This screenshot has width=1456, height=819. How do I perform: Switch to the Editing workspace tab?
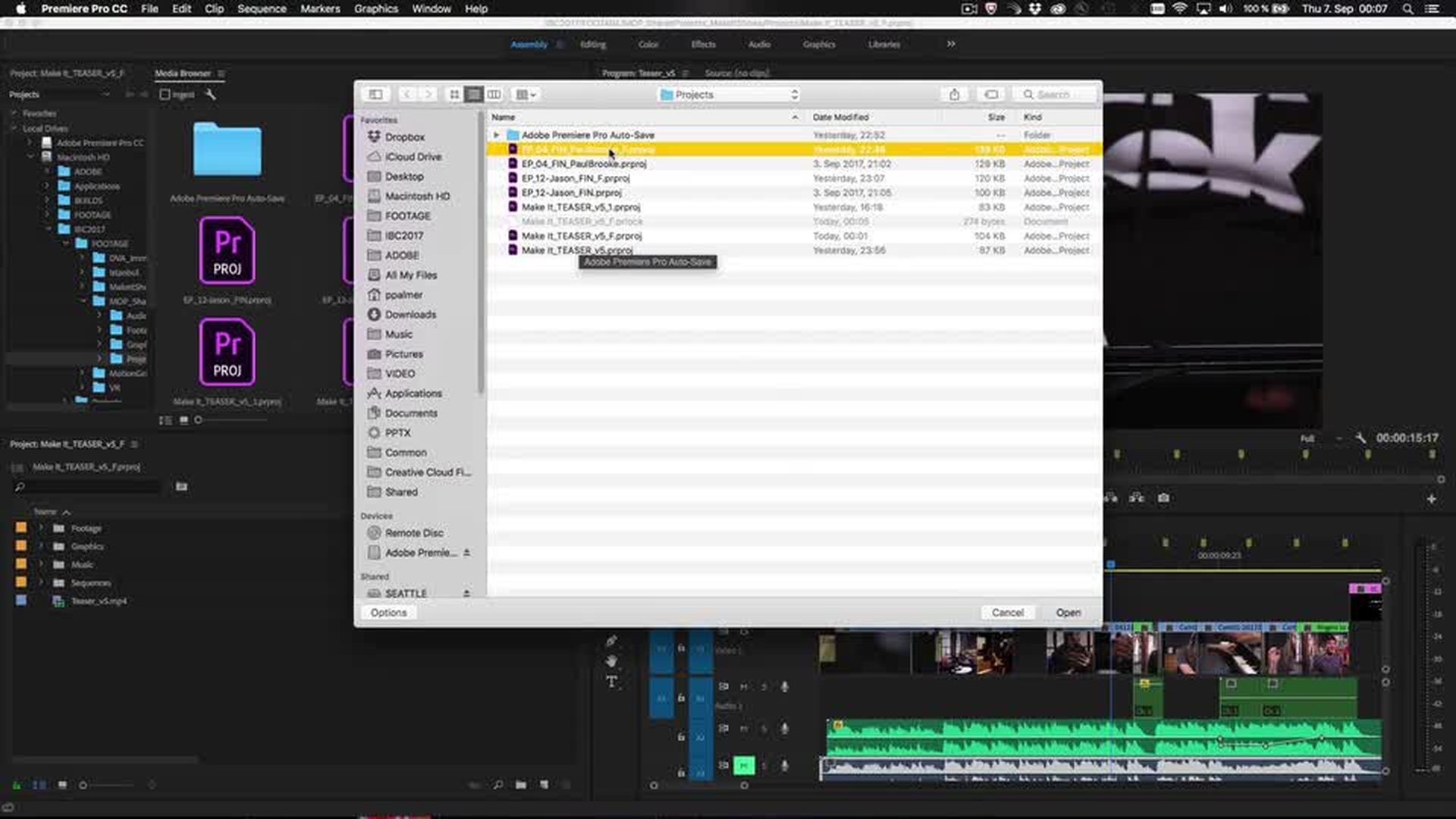[592, 44]
